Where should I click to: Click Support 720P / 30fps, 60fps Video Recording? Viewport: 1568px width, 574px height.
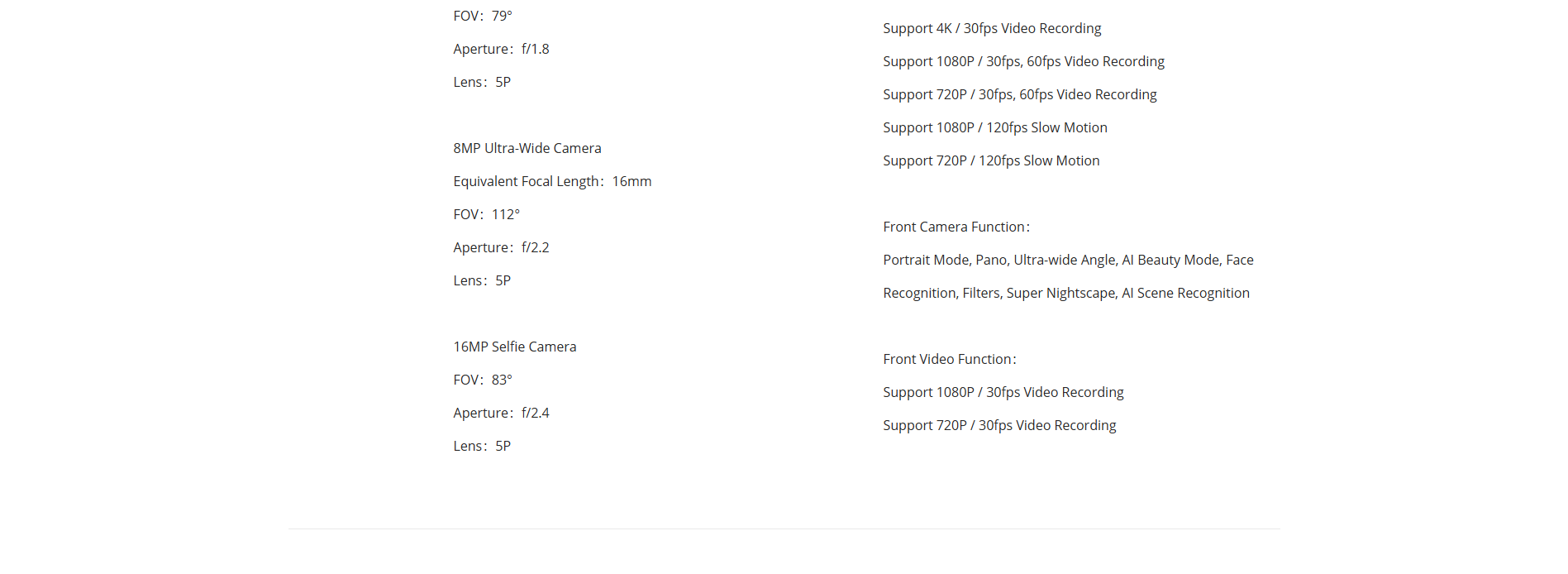tap(1020, 94)
